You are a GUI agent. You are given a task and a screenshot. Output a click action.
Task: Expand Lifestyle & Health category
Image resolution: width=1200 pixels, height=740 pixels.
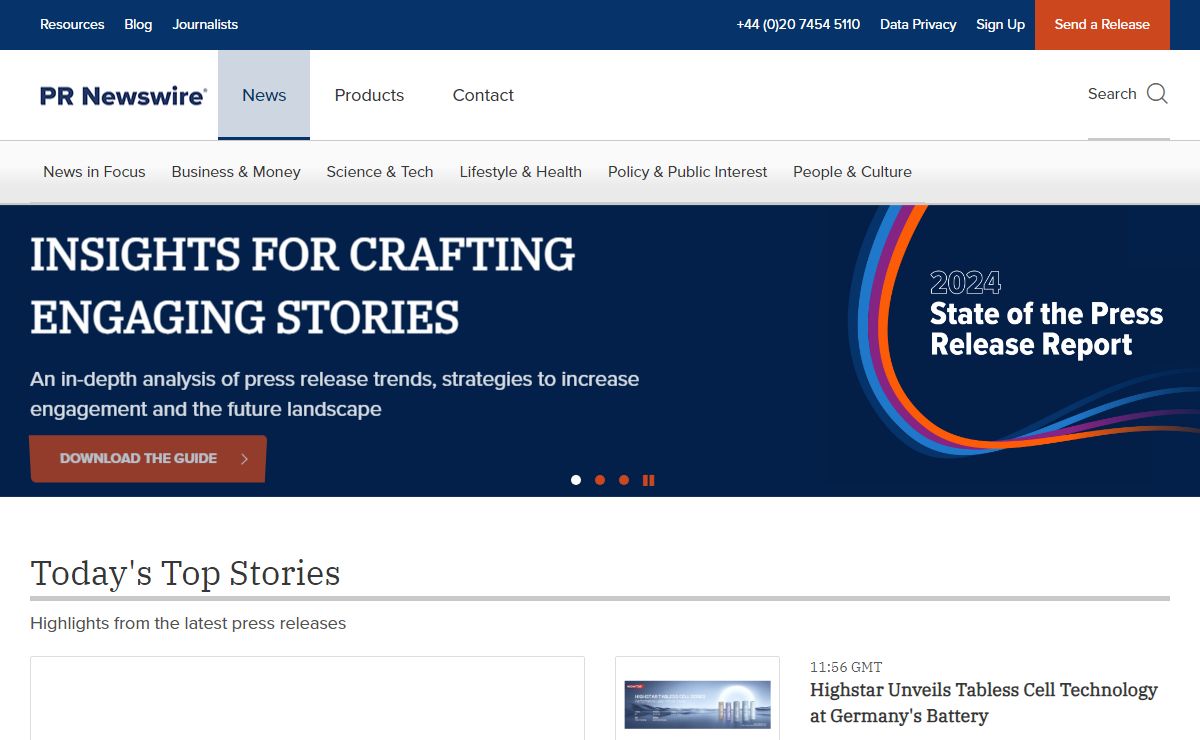pyautogui.click(x=521, y=172)
